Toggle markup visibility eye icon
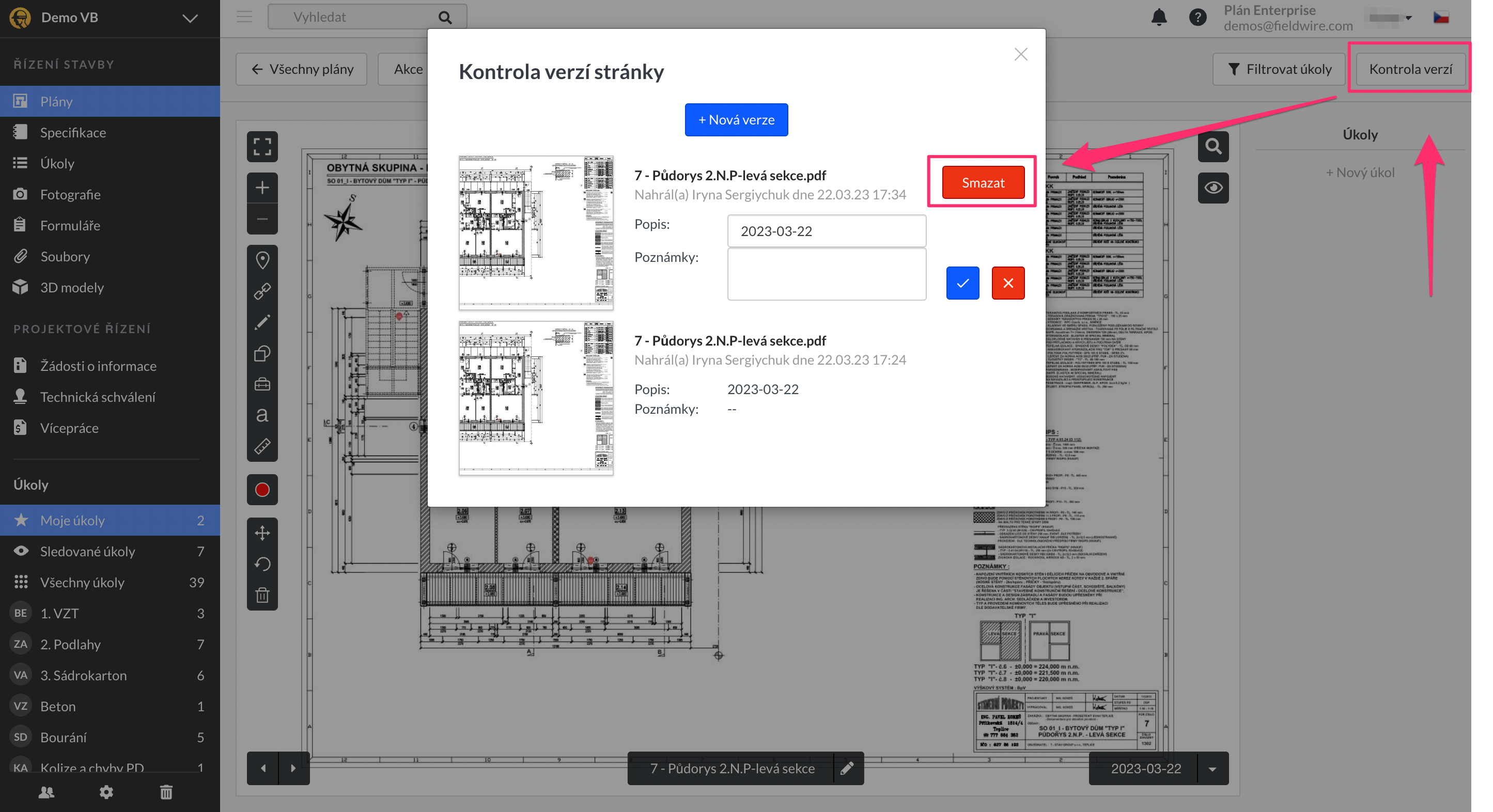 (x=1213, y=188)
